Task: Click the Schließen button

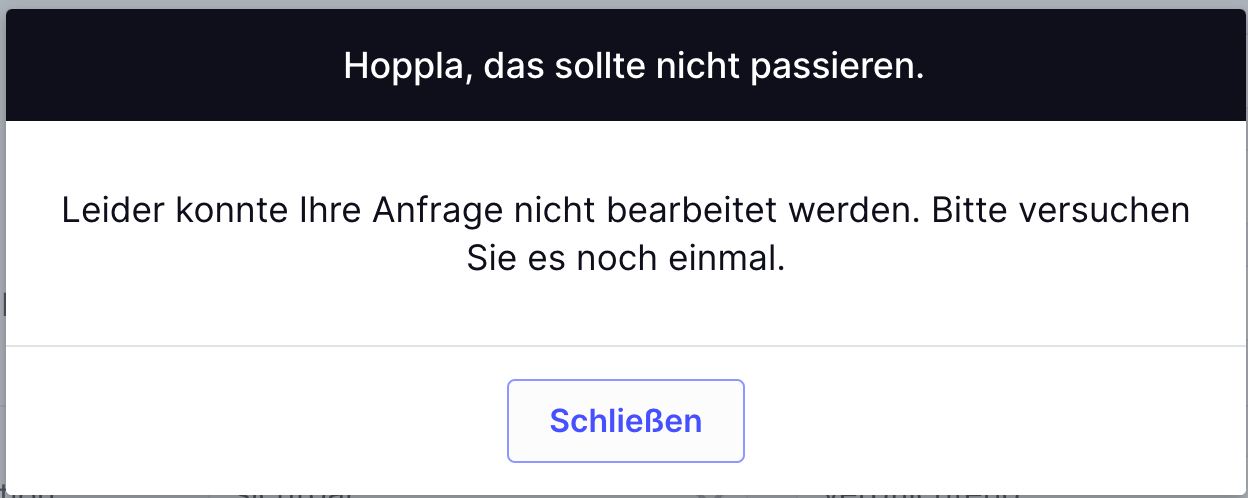Action: point(625,421)
